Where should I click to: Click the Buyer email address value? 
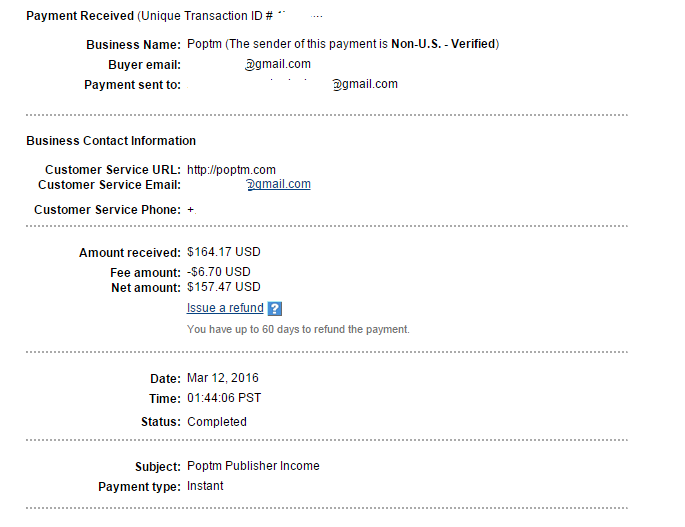pyautogui.click(x=279, y=64)
